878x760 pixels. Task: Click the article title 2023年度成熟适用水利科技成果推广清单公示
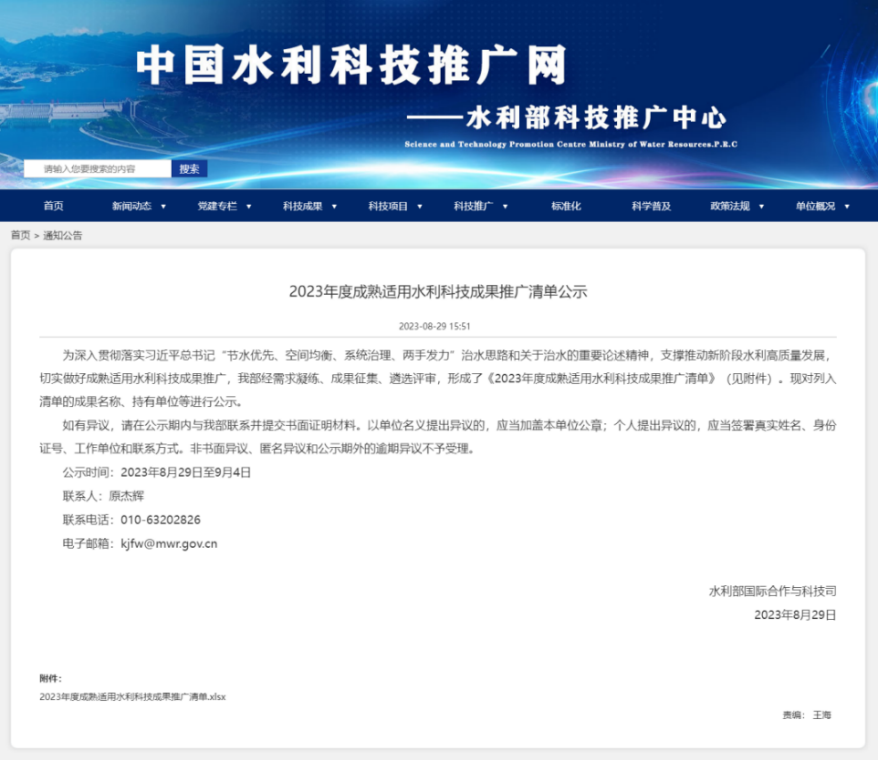(x=438, y=292)
